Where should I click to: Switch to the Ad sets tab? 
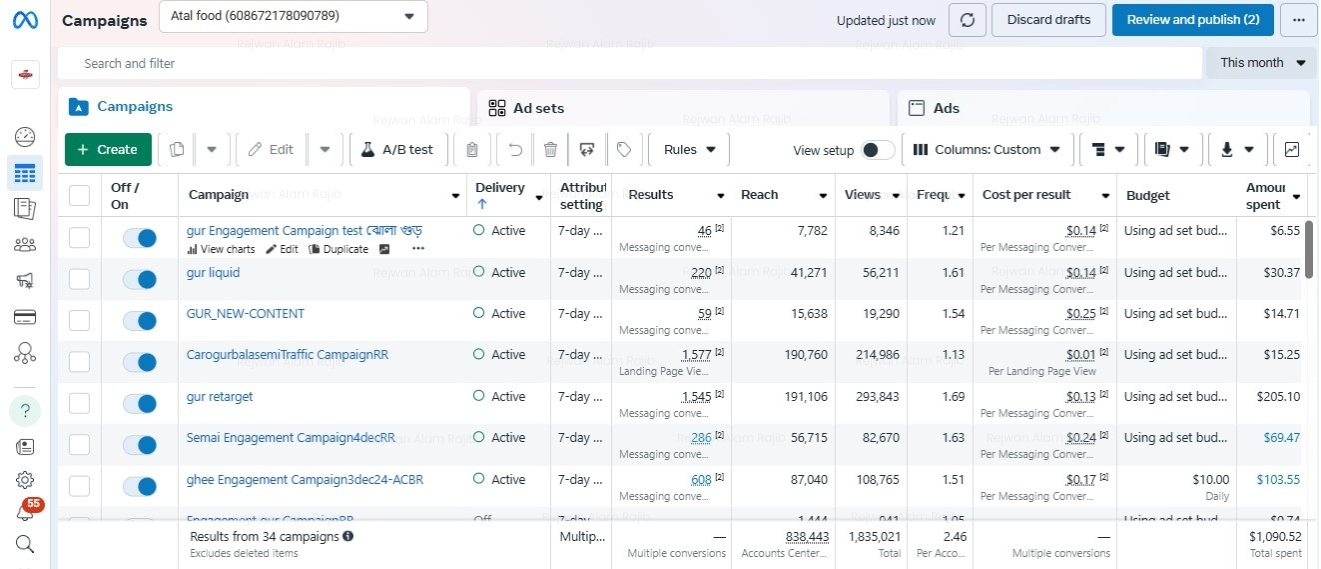538,108
